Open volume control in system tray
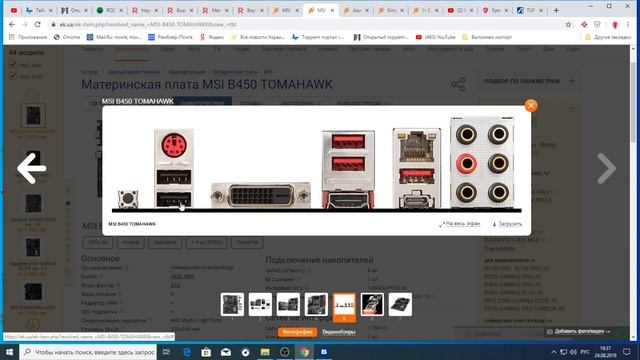Screen dimensions: 640x360 click(x=573, y=352)
